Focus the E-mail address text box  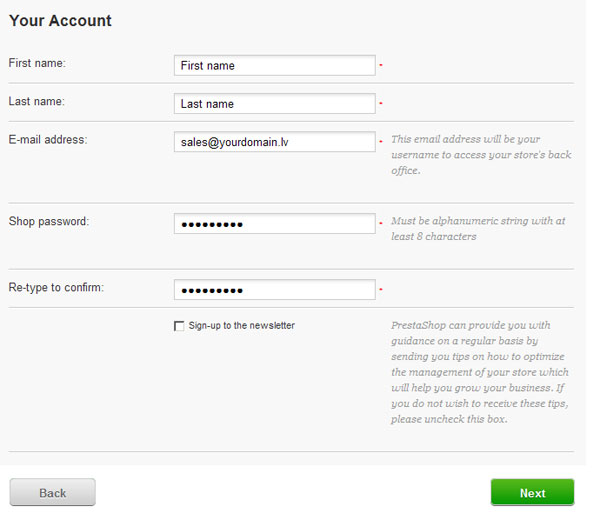point(274,142)
